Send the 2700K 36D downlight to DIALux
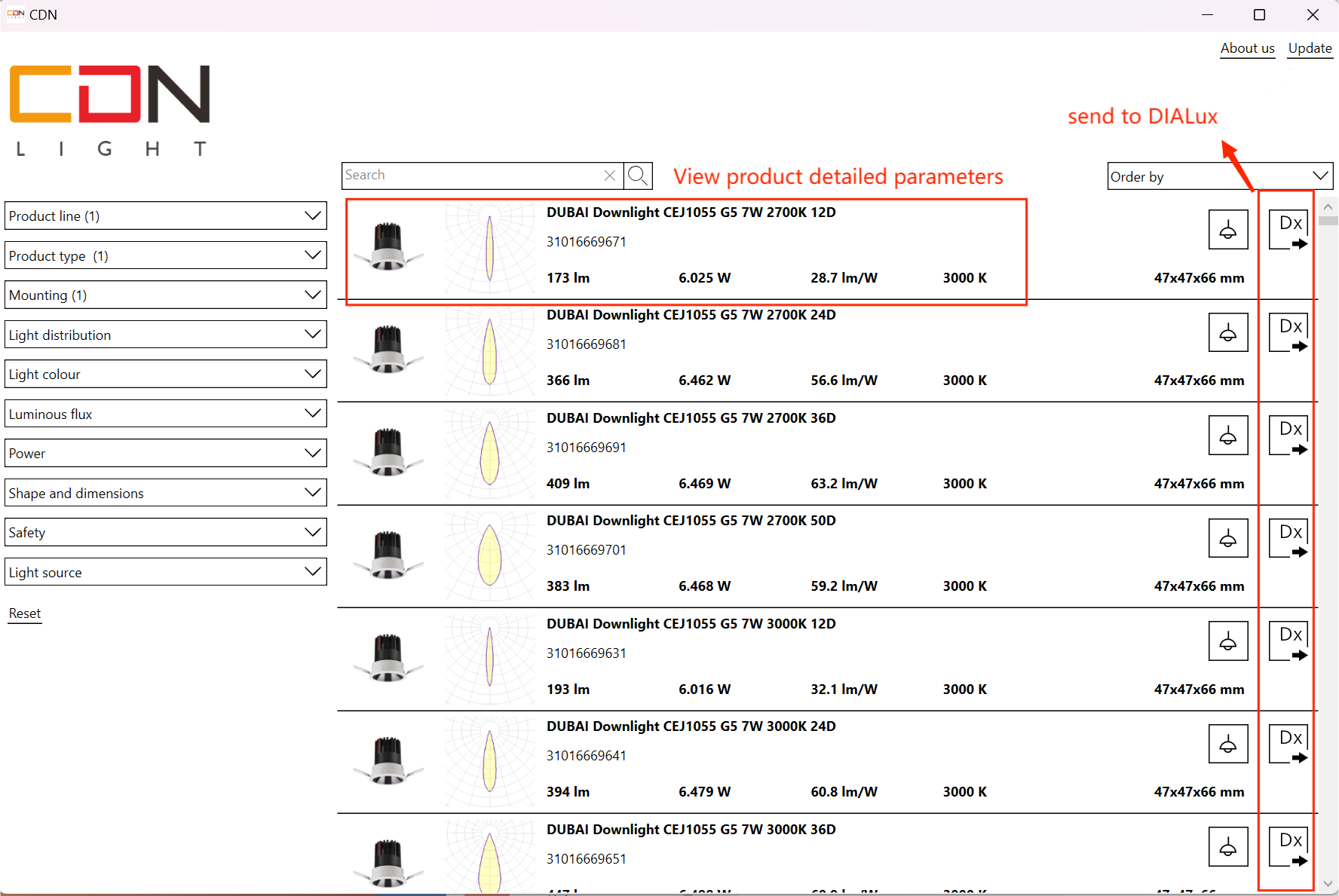The height and width of the screenshot is (896, 1339). click(1290, 436)
